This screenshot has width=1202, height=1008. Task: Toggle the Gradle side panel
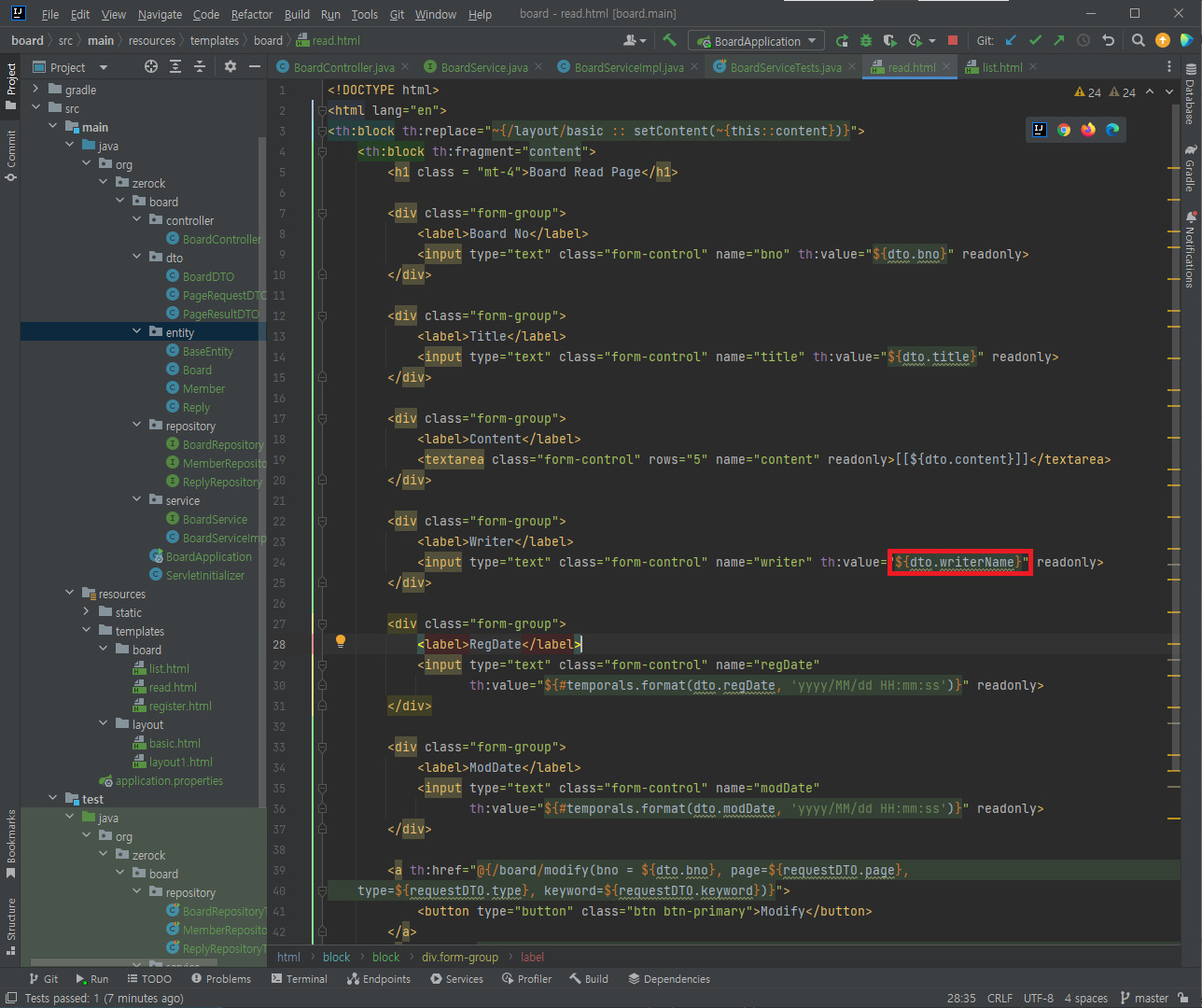[1191, 168]
